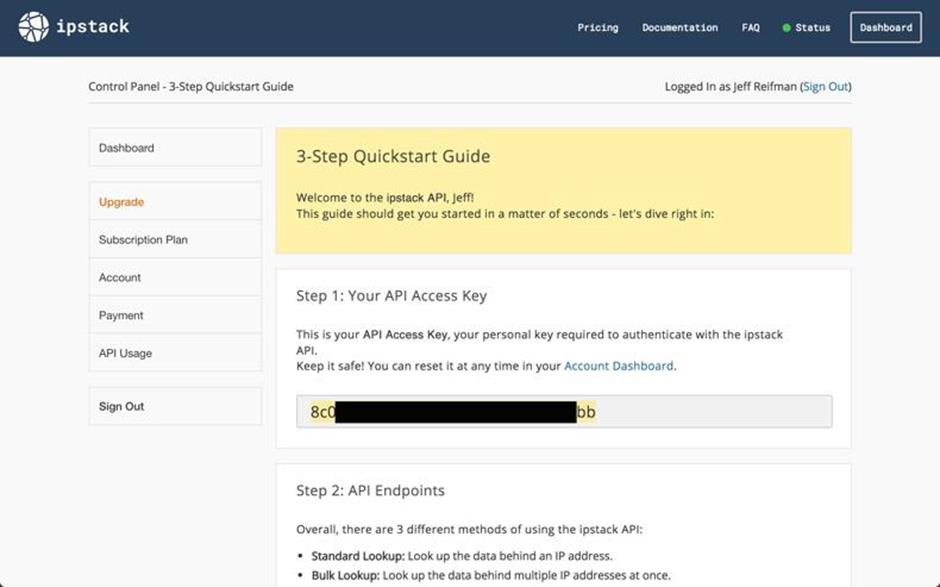Click the green Status indicator dot
940x587 pixels.
pyautogui.click(x=786, y=28)
